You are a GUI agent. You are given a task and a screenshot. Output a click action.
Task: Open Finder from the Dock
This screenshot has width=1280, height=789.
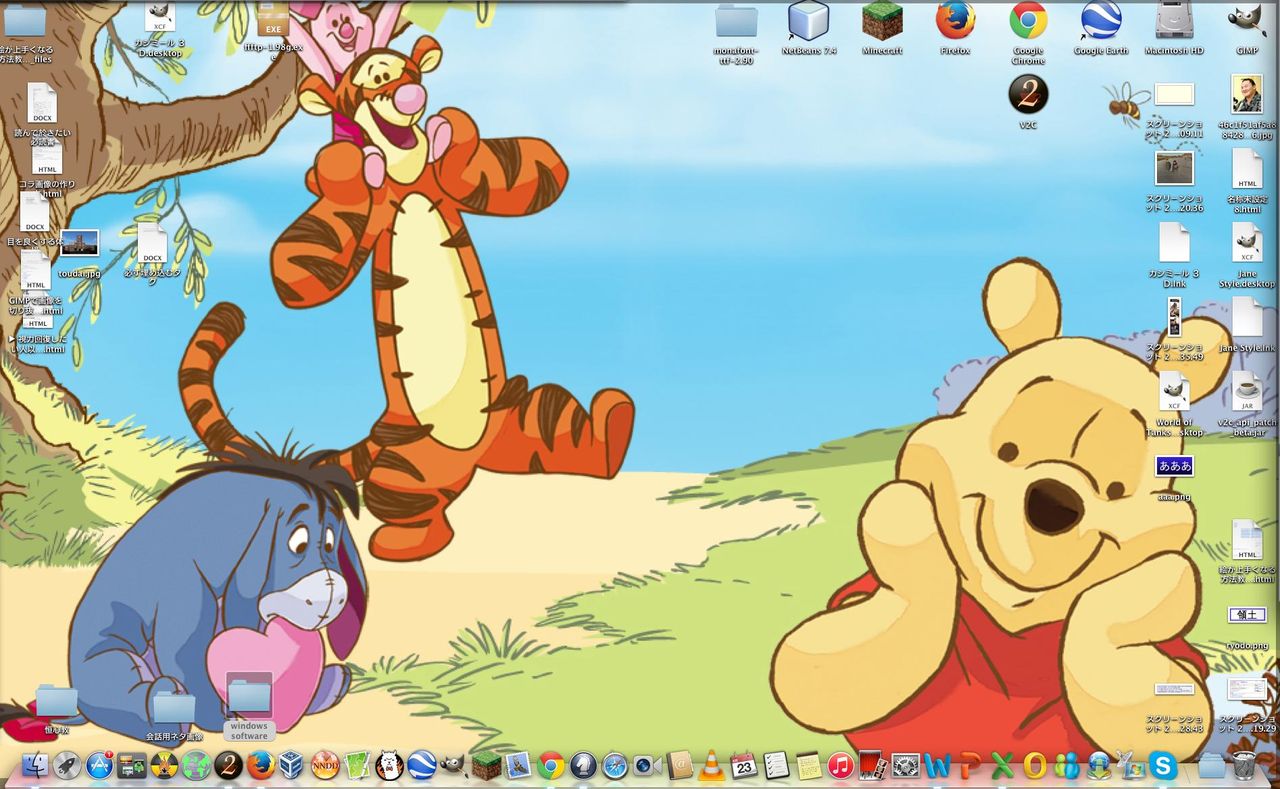click(x=35, y=767)
